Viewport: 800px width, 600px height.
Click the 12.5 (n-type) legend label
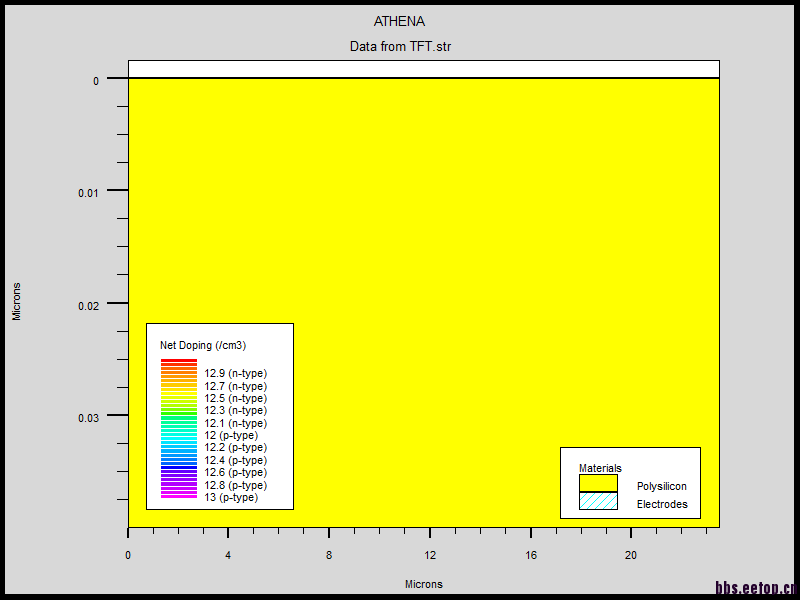235,398
